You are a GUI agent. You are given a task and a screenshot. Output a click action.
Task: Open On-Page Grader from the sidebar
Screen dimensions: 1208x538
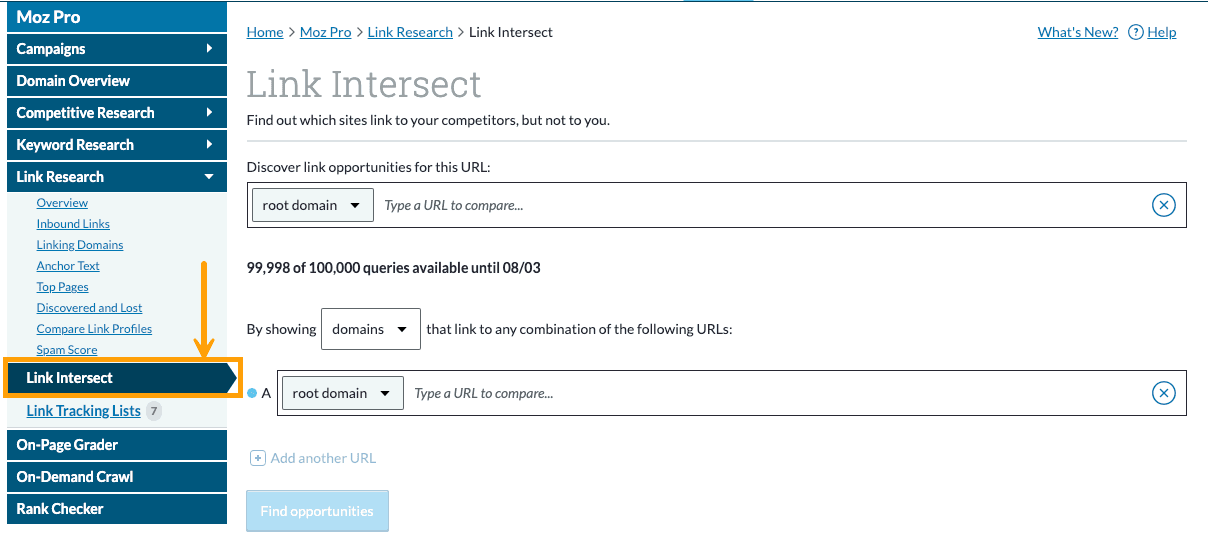67,444
